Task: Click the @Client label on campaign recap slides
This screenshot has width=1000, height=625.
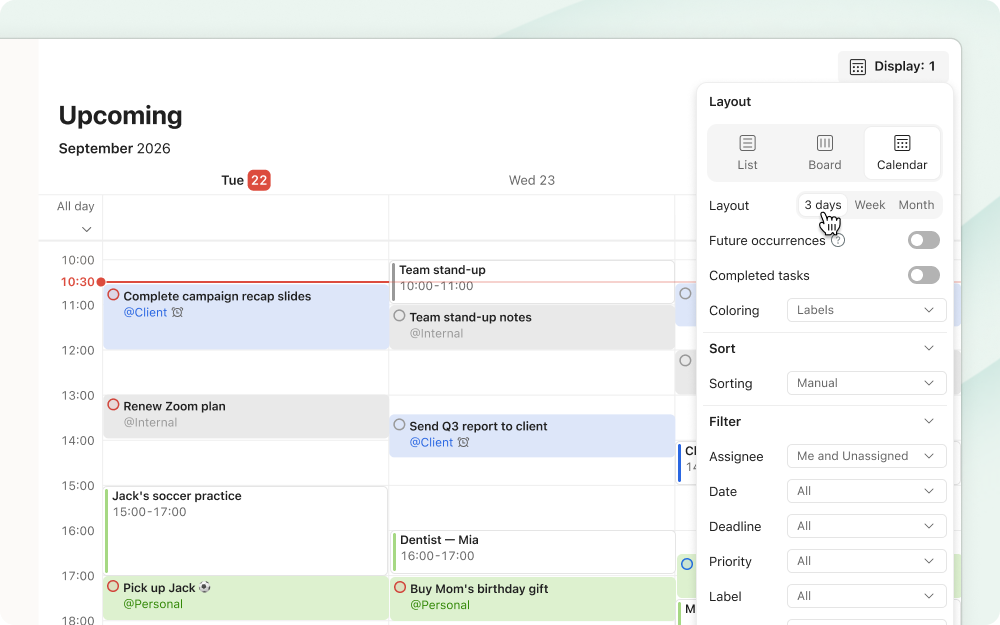Action: (x=145, y=312)
